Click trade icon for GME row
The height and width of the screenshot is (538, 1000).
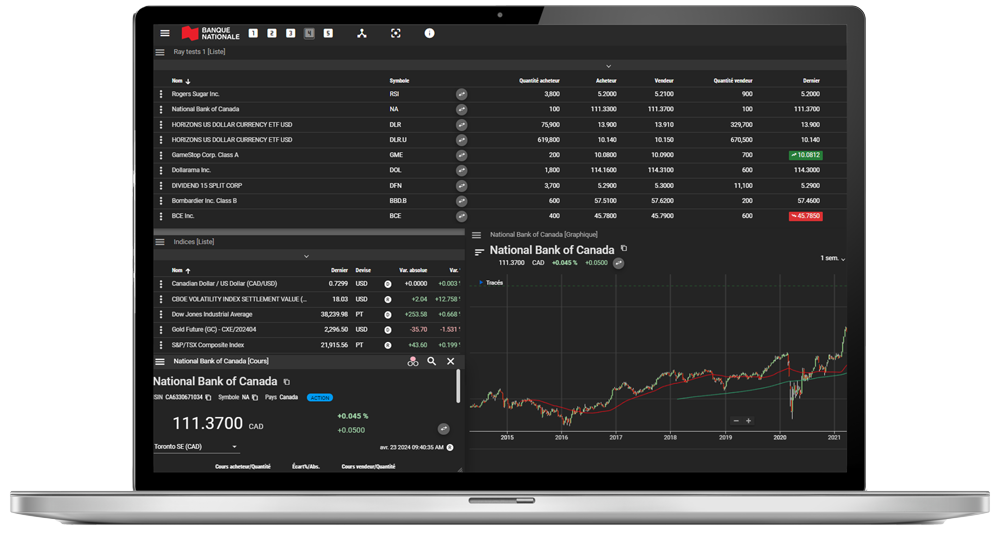(x=462, y=155)
